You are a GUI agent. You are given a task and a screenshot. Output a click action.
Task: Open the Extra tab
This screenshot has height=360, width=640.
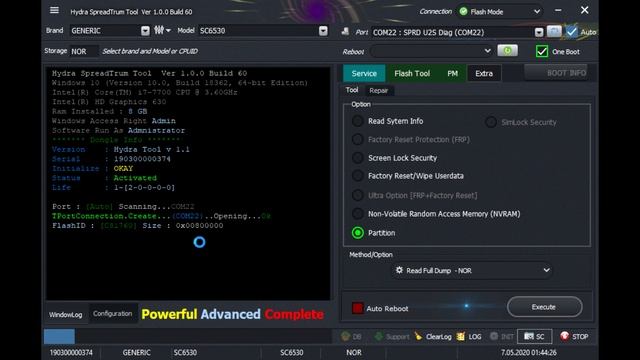click(x=484, y=73)
